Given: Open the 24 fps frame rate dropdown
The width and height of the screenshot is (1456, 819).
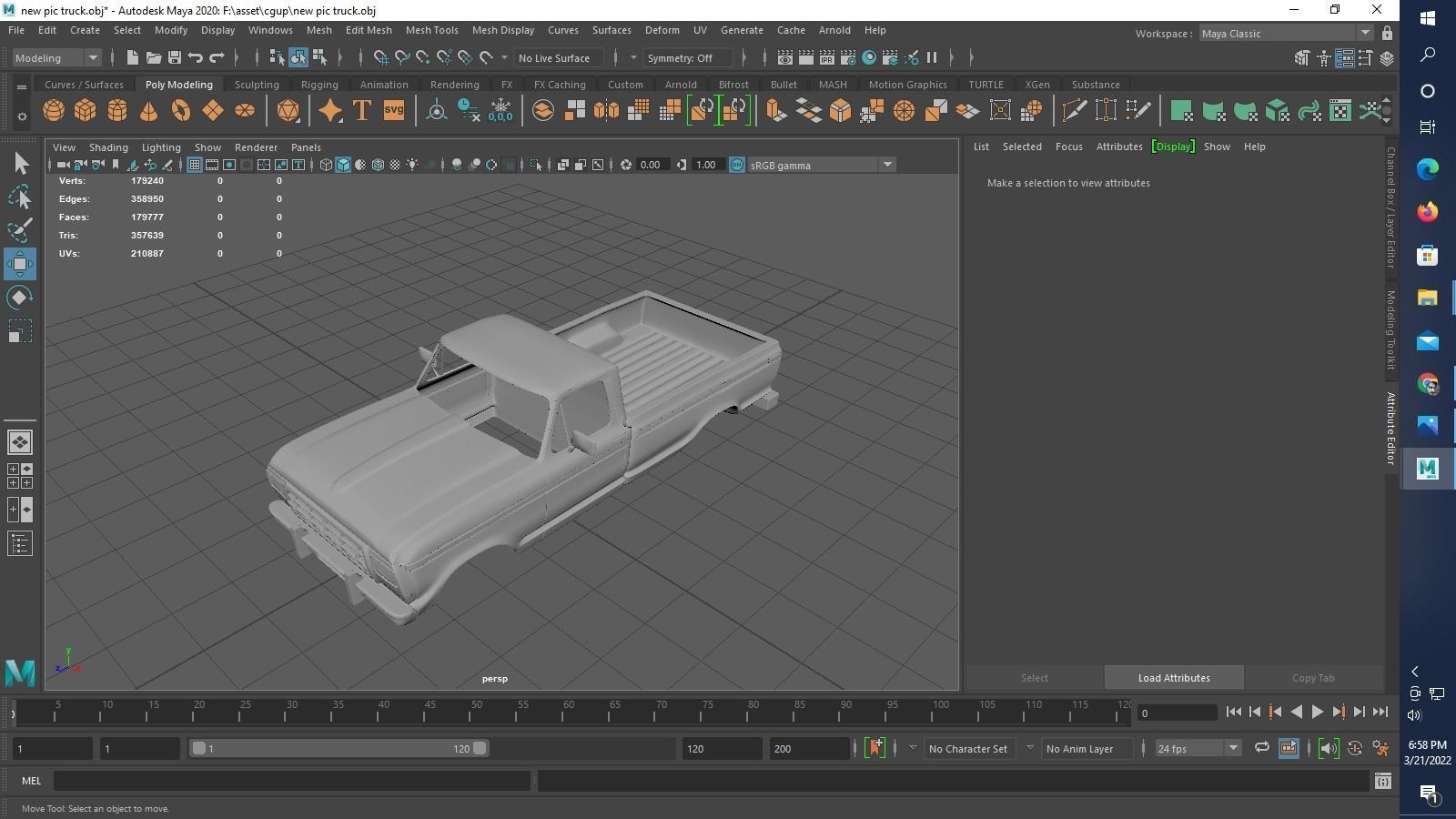Looking at the screenshot, I should 1198,748.
